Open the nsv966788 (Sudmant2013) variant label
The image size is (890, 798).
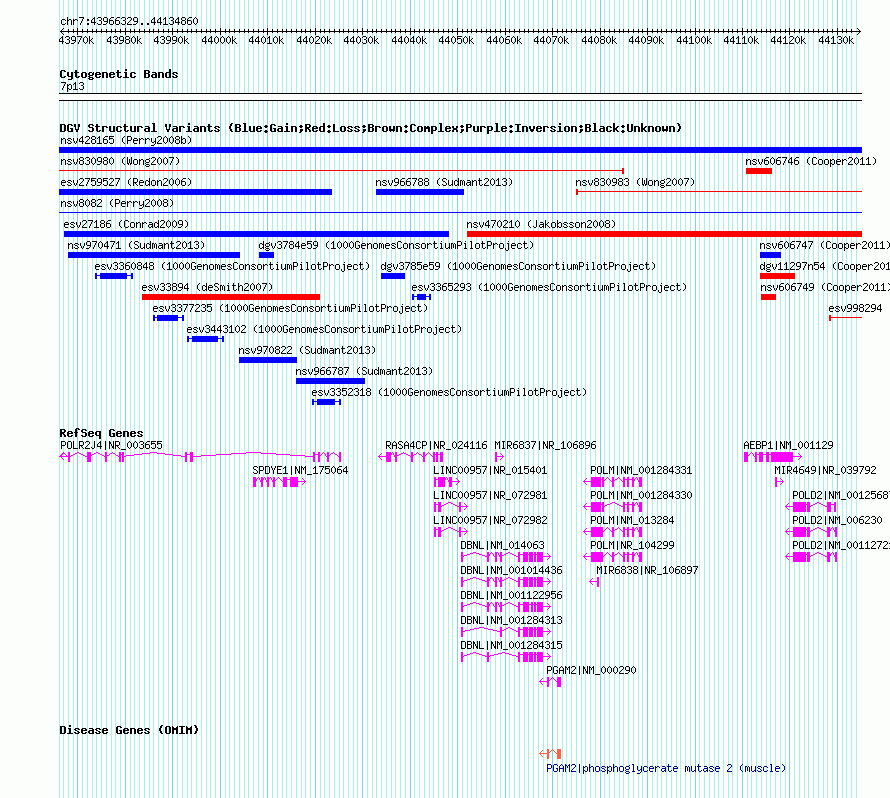(x=444, y=182)
